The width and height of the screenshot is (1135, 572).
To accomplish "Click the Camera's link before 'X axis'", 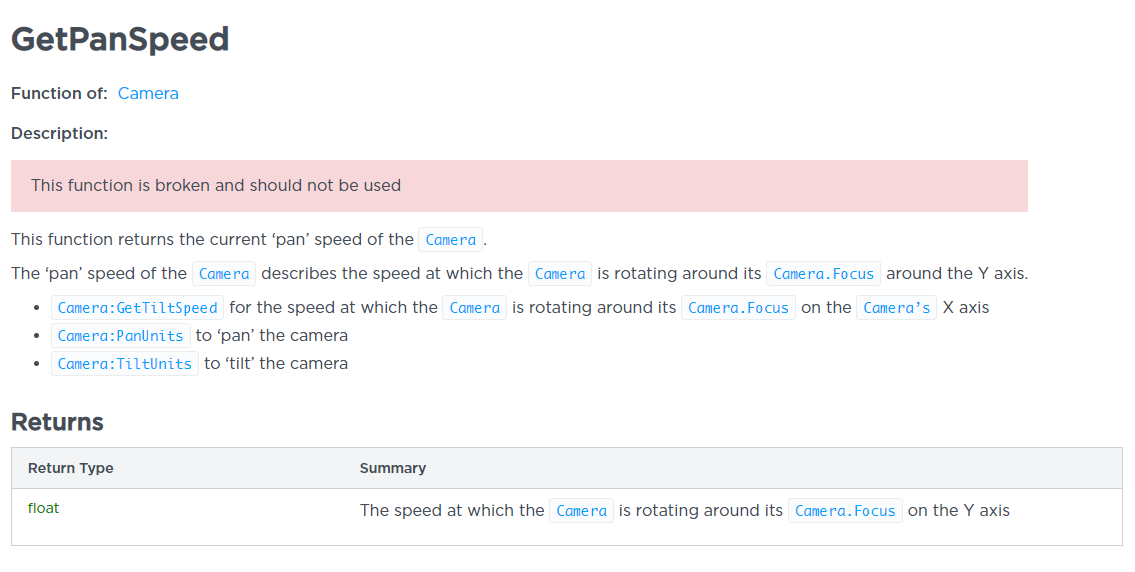I will pos(896,308).
